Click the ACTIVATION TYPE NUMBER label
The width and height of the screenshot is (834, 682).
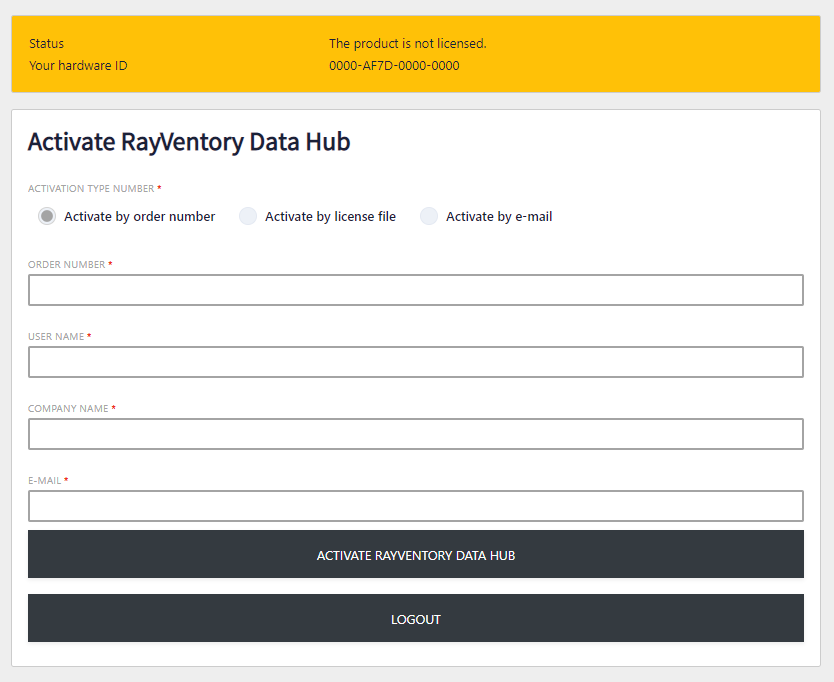pos(91,189)
